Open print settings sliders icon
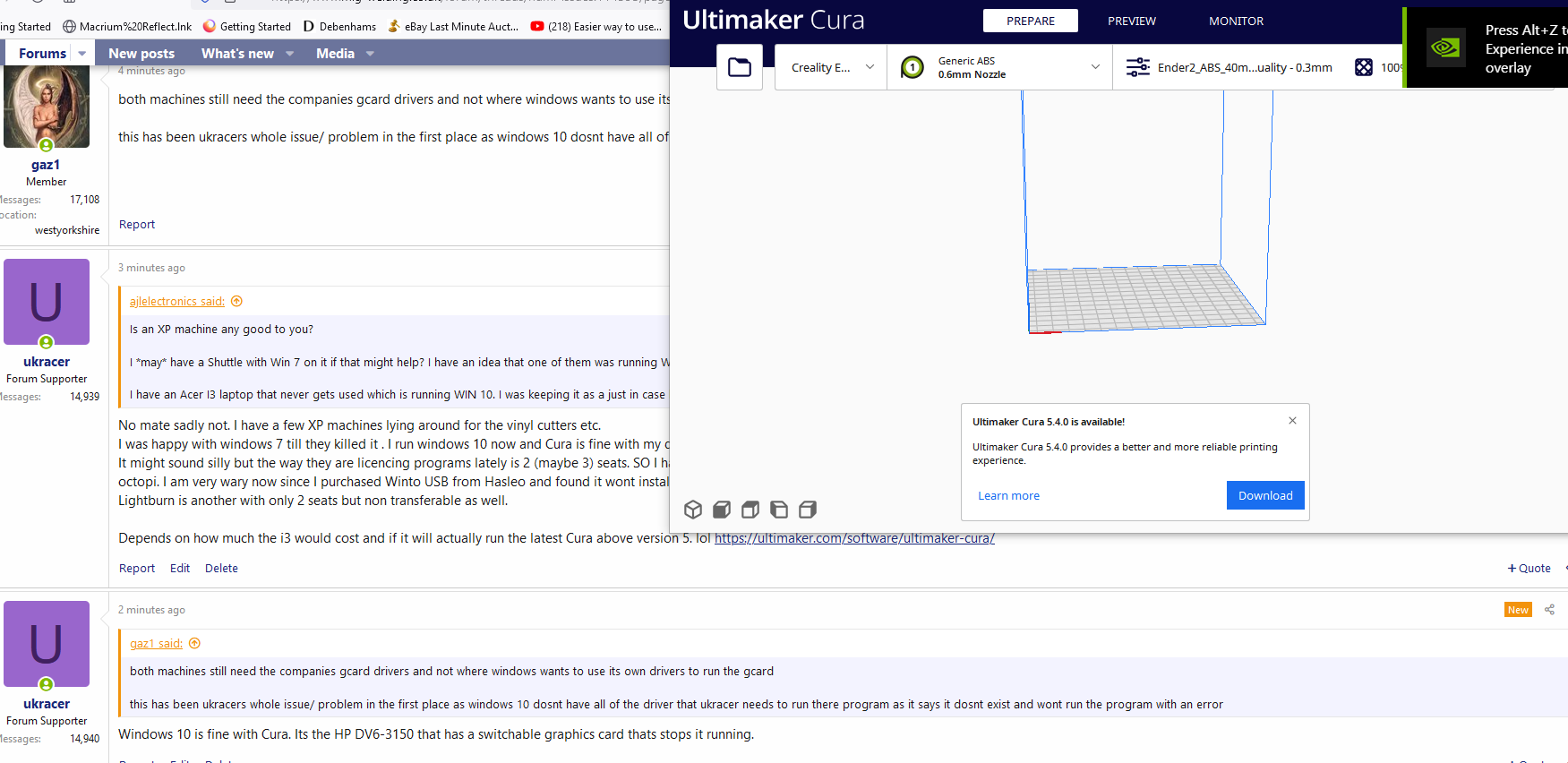The image size is (1568, 763). (x=1138, y=67)
